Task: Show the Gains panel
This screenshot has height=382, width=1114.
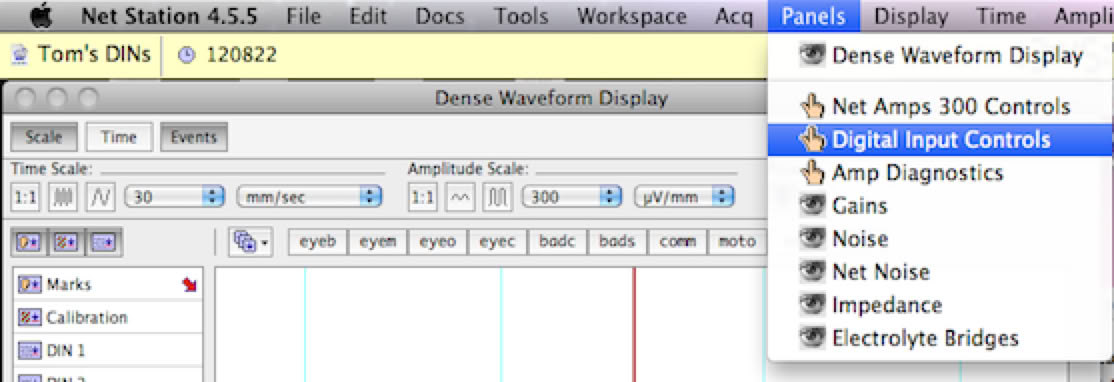Action: 941,206
